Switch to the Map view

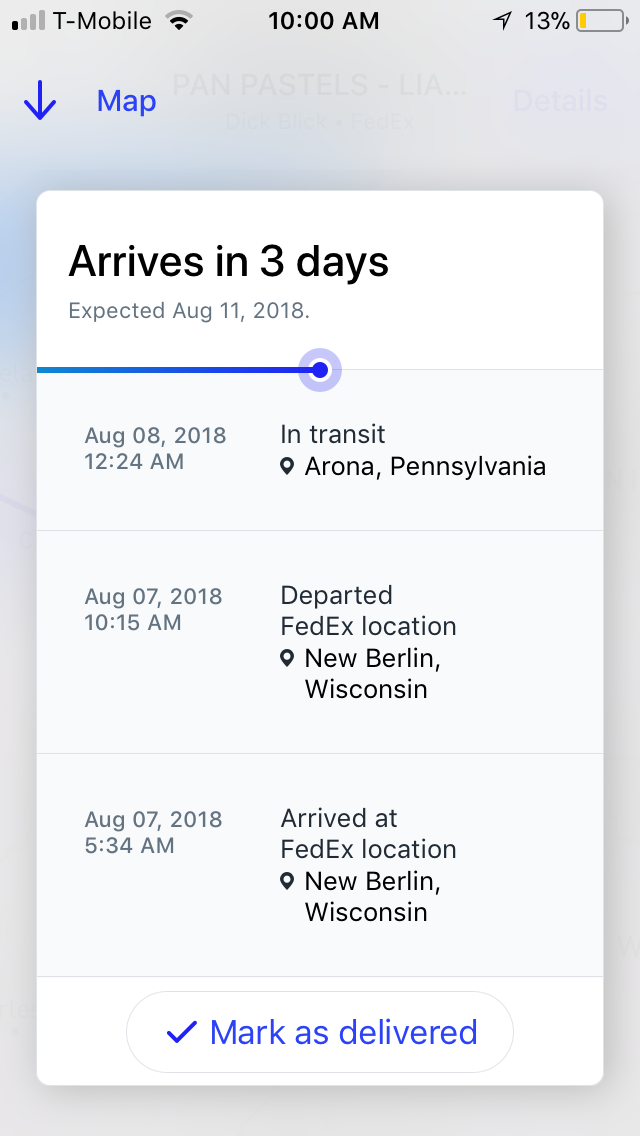[125, 100]
